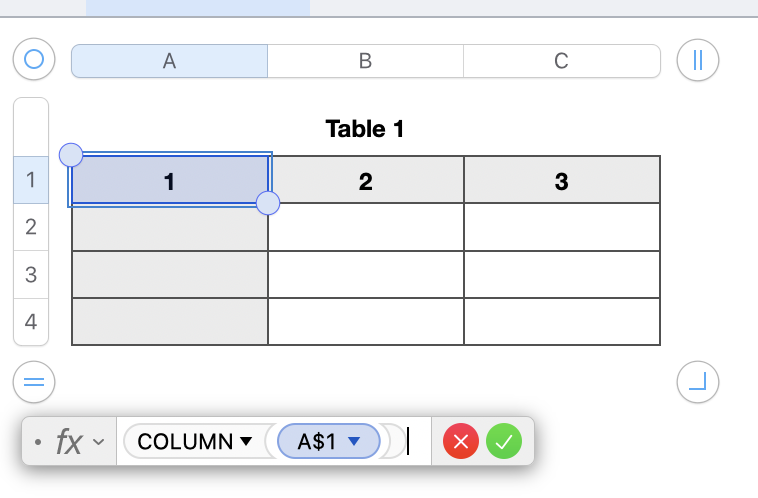Viewport: 758px width, 498px height.
Task: Open the COLUMN function dropdown arrow
Action: pyautogui.click(x=246, y=441)
